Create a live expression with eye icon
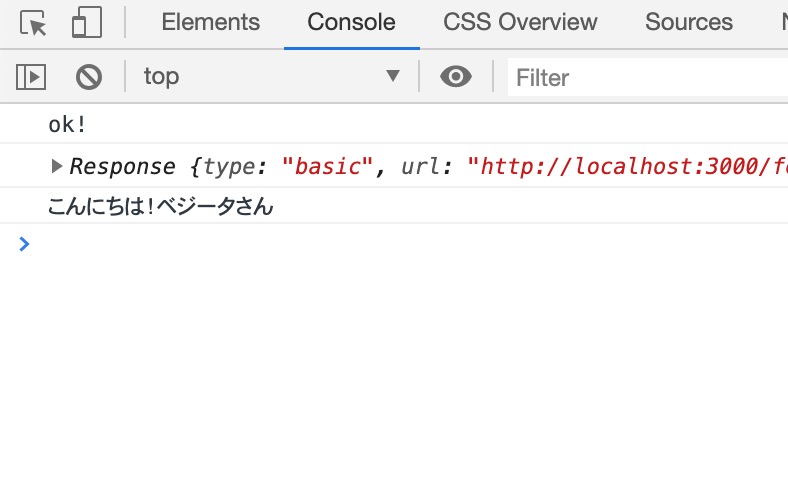 [x=456, y=77]
